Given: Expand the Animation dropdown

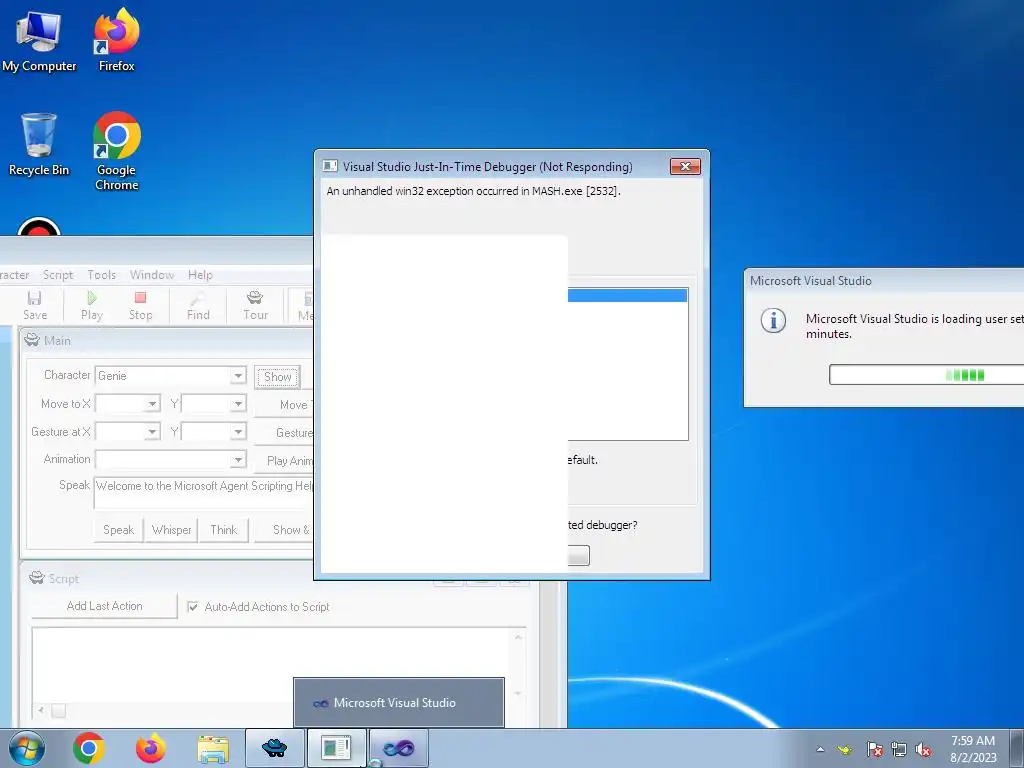Looking at the screenshot, I should click(238, 460).
